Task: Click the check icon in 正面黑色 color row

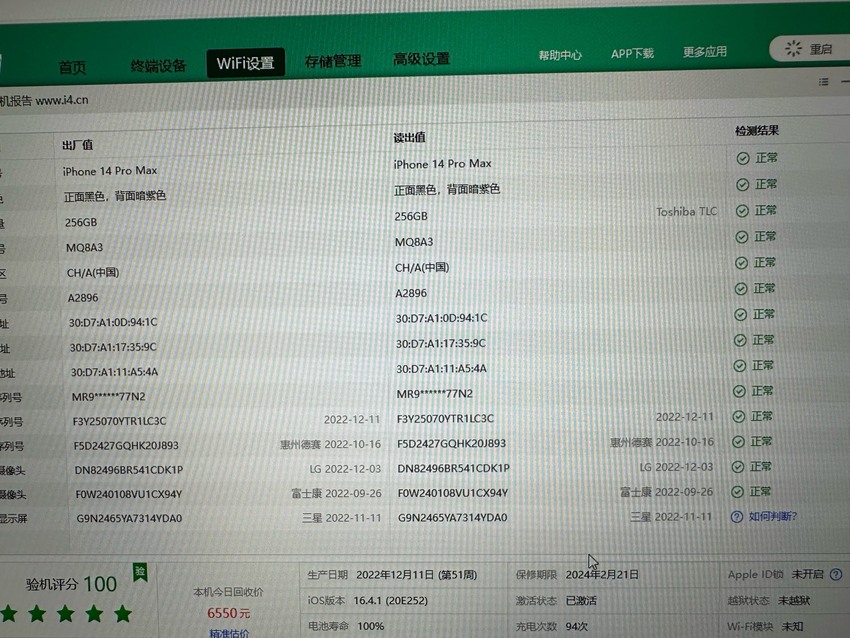Action: (743, 185)
